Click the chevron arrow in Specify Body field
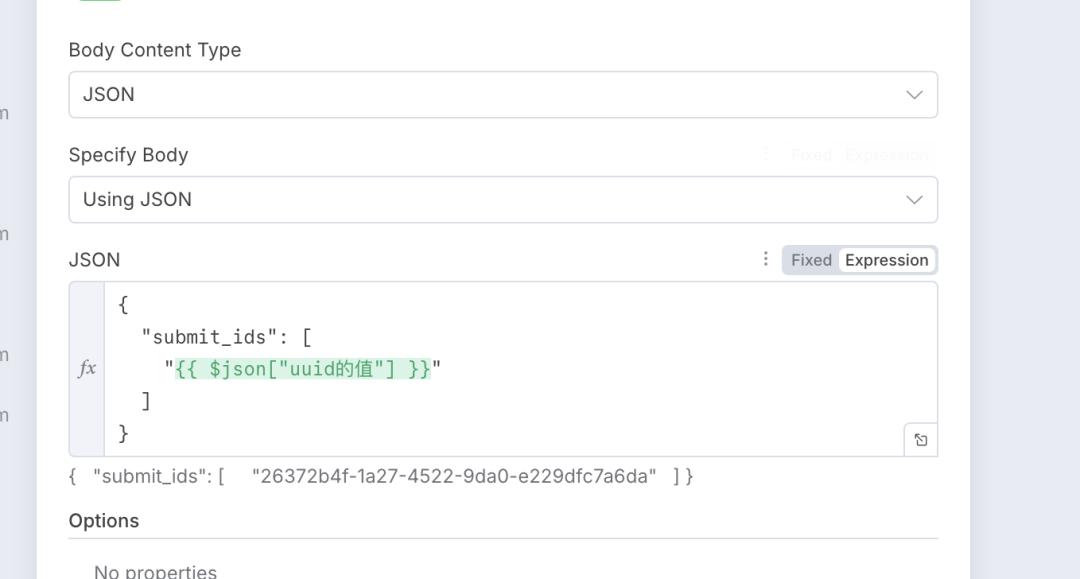This screenshot has width=1080, height=579. 914,200
